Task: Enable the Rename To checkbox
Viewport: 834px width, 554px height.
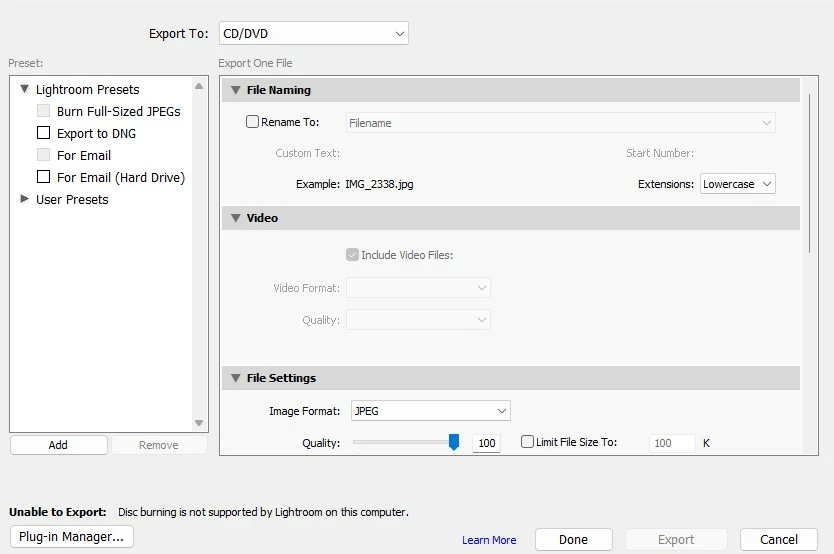Action: point(252,122)
